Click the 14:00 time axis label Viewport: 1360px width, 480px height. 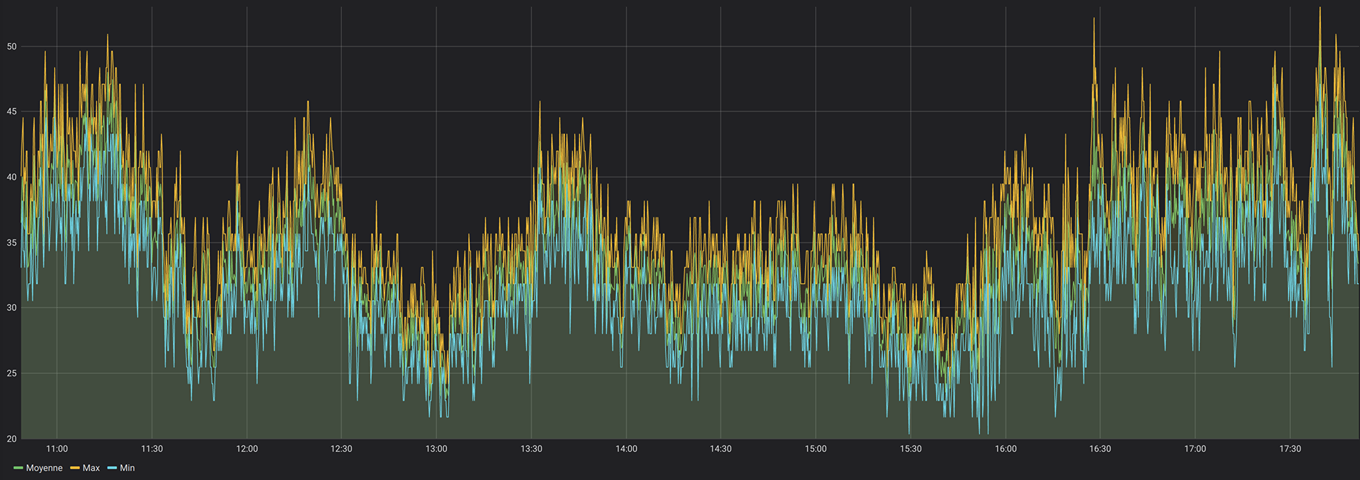click(x=626, y=449)
